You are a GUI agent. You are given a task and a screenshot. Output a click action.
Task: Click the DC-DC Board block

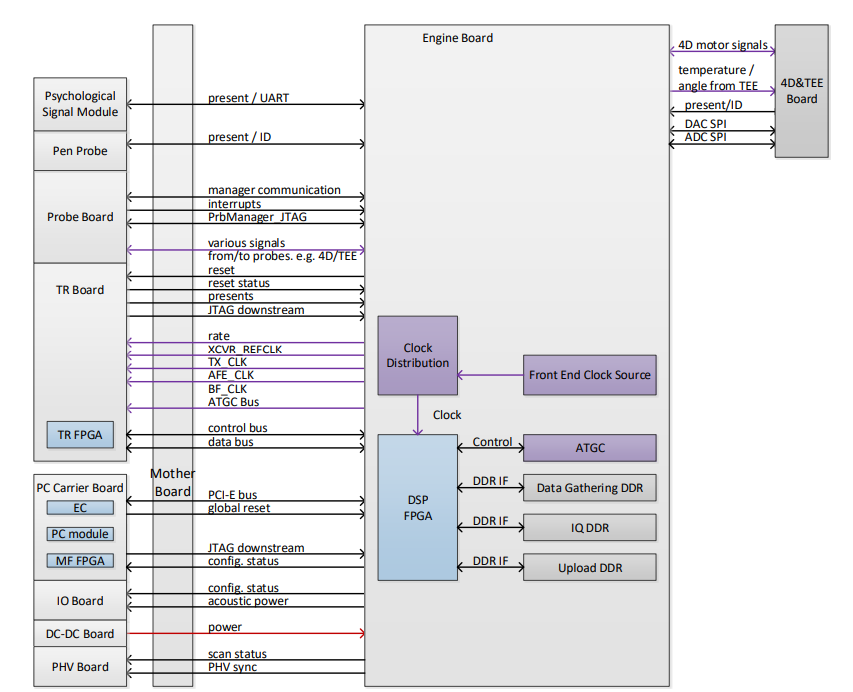pos(80,634)
